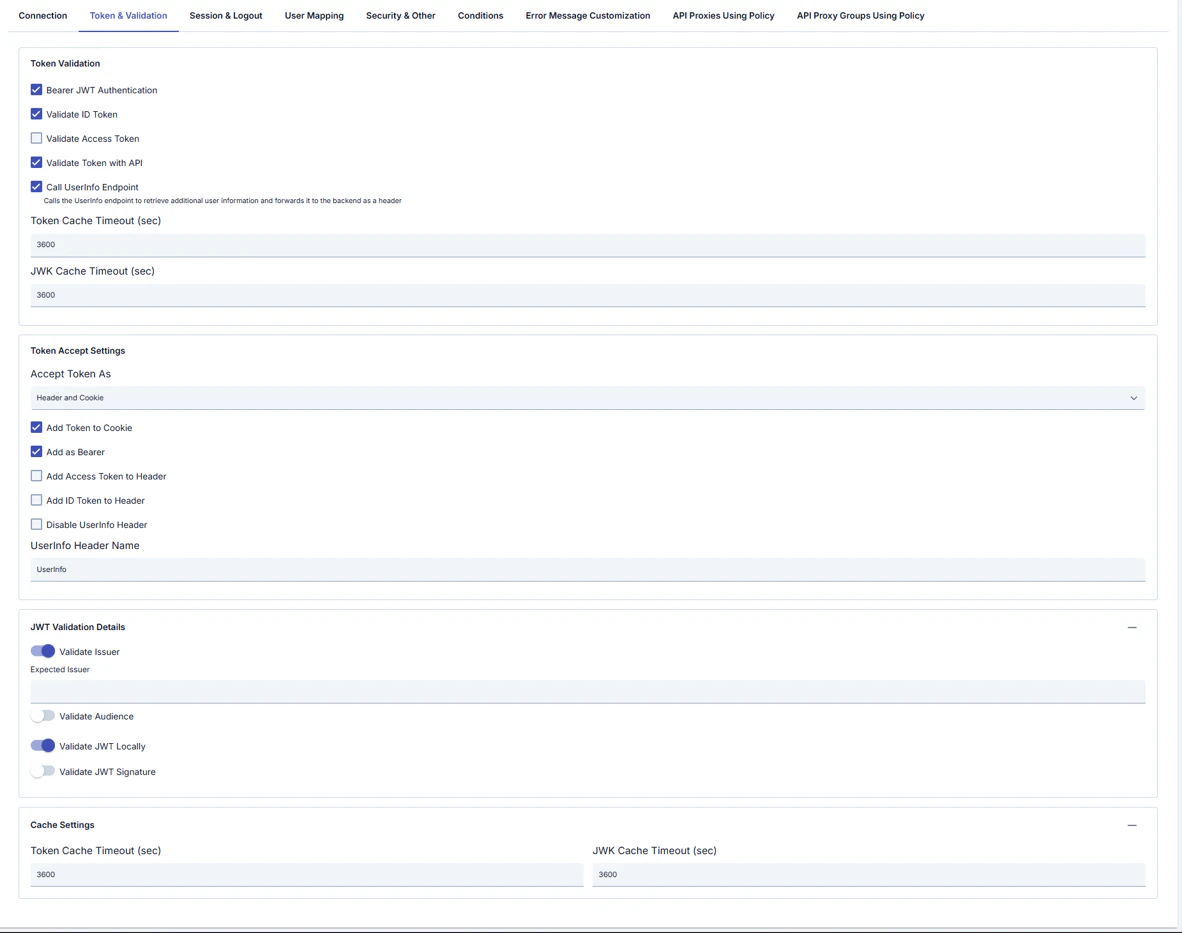Uncheck Validate Token with API
Screen dimensions: 1182x933
click(x=36, y=162)
